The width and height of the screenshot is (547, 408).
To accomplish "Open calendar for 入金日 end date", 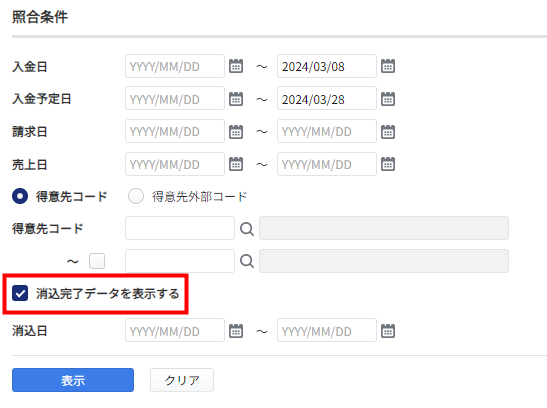I will click(x=388, y=66).
